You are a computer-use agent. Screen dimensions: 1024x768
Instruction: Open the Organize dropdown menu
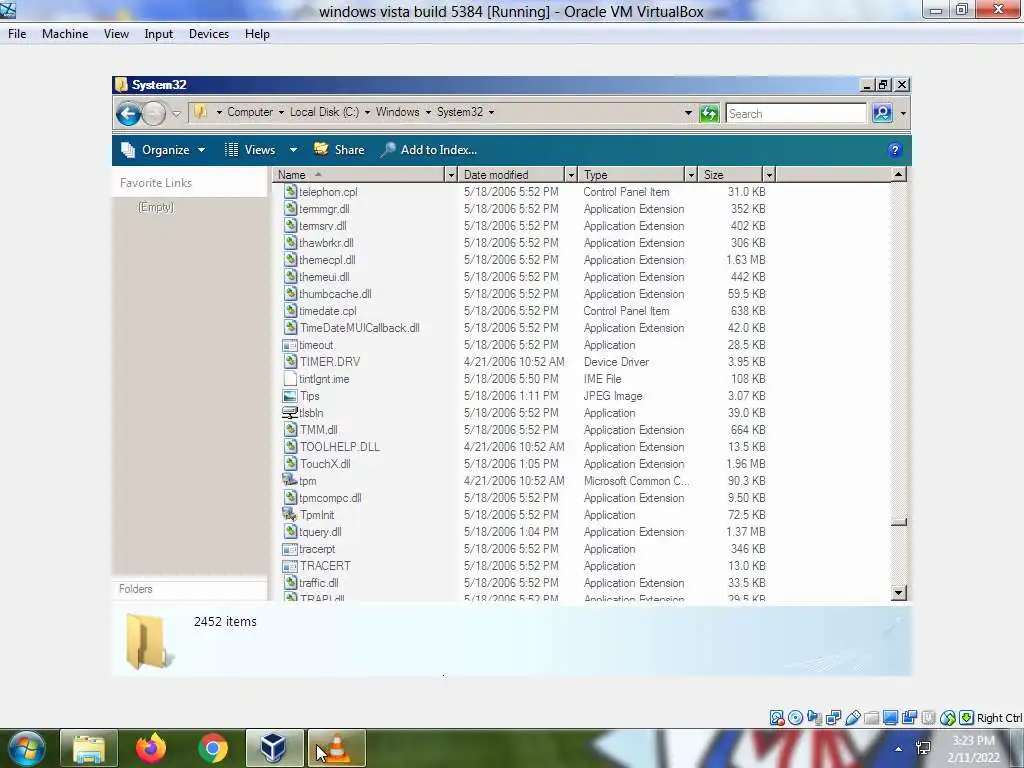click(x=163, y=150)
